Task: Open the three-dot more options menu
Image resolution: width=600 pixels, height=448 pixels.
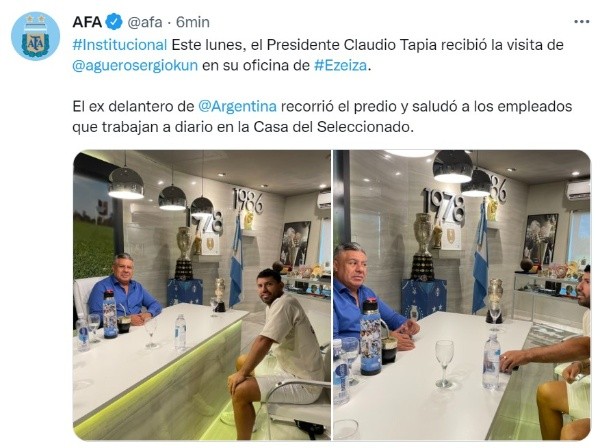Action: click(x=582, y=22)
